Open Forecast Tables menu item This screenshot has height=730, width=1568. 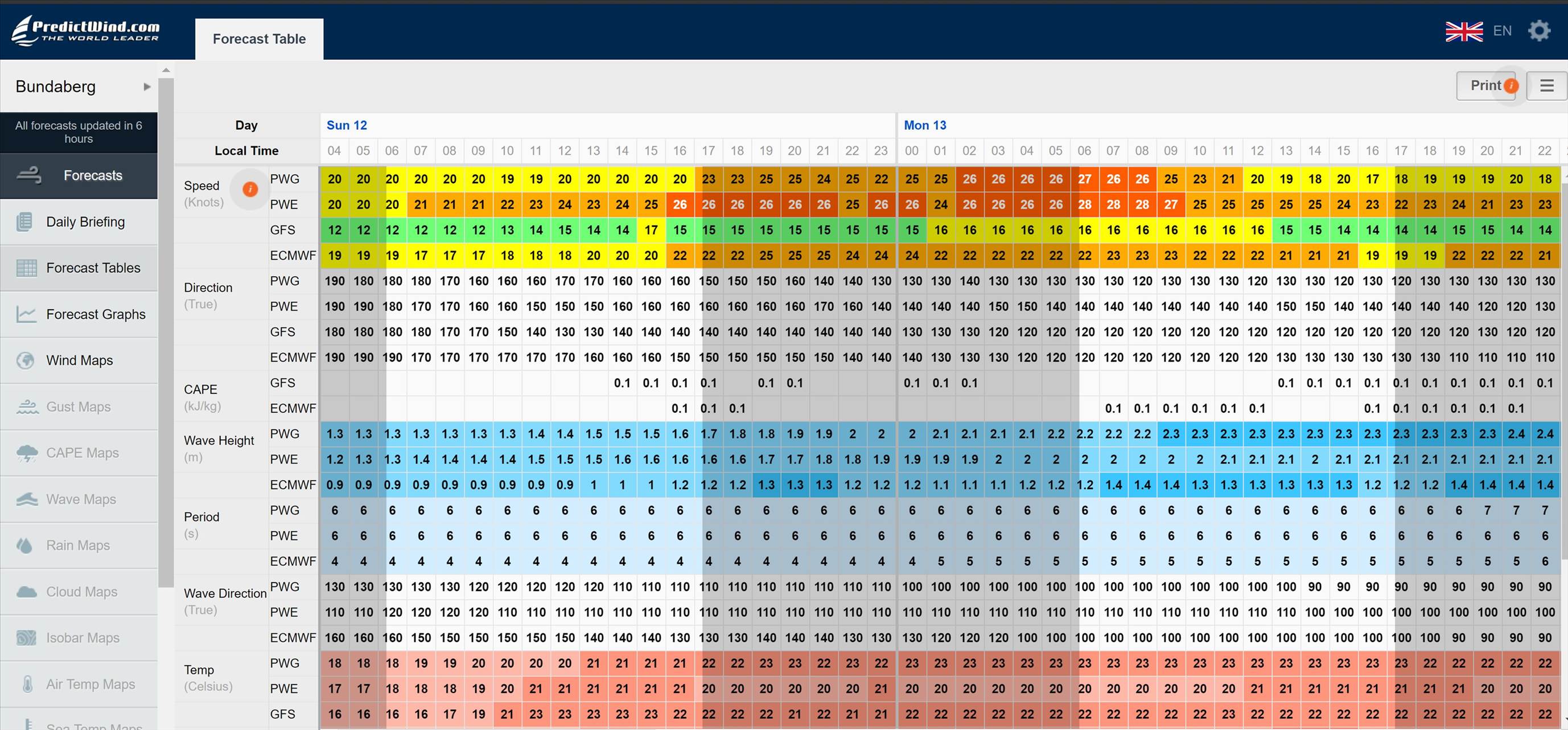(x=93, y=268)
